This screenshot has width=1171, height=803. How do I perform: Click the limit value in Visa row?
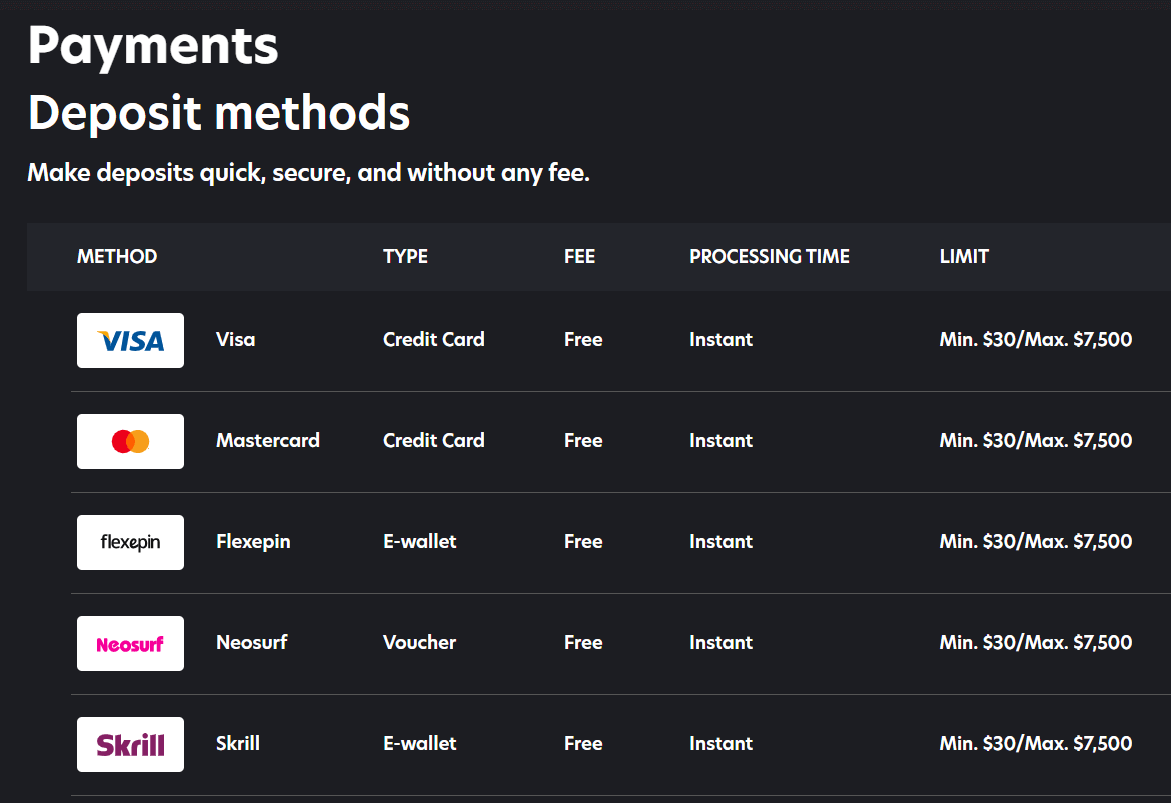(x=1036, y=339)
